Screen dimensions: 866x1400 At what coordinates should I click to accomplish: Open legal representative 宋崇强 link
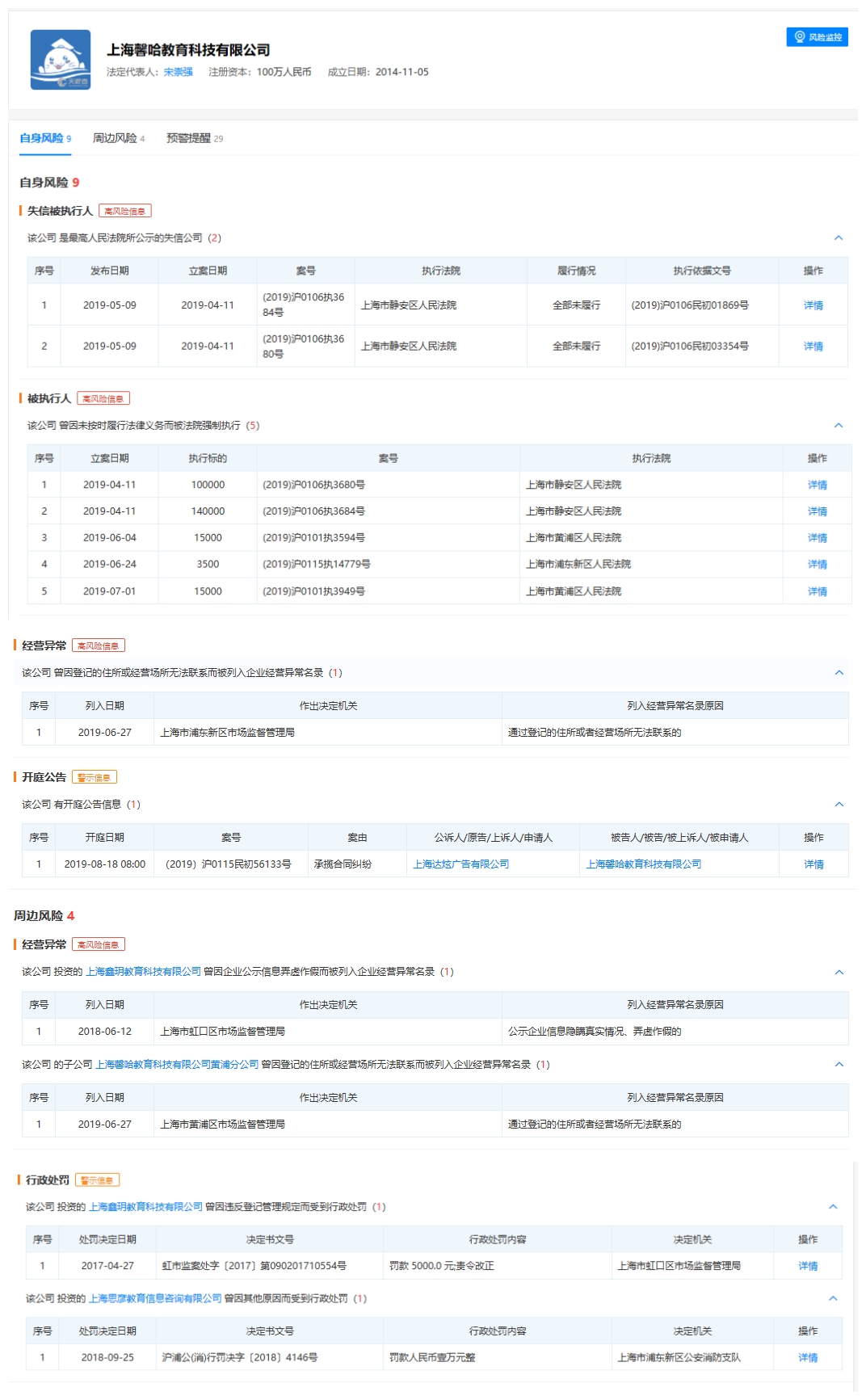(178, 72)
